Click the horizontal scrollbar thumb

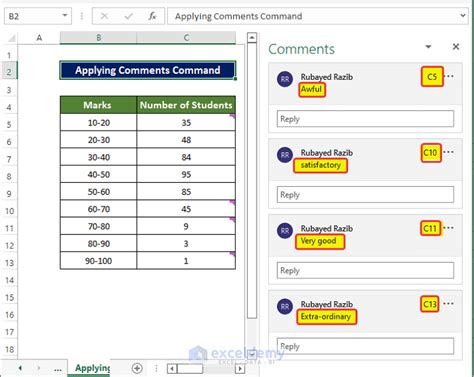(x=190, y=369)
